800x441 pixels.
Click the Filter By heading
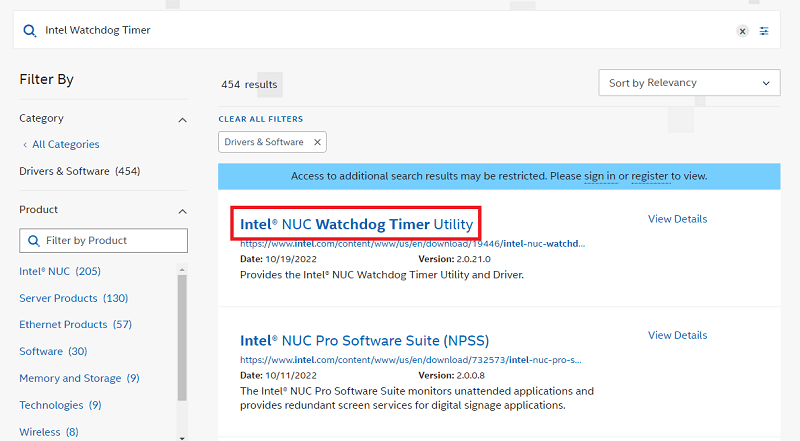(46, 80)
